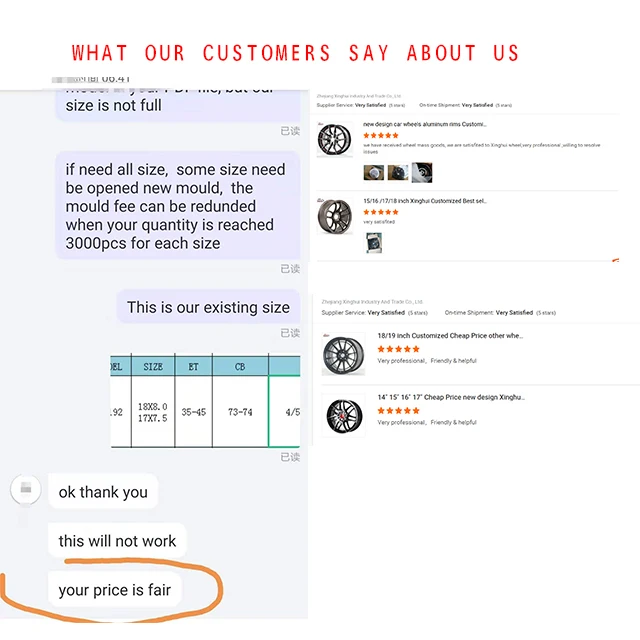Click the 'this will not work' message bubble
Viewport: 640px width, 640px height.
[117, 541]
